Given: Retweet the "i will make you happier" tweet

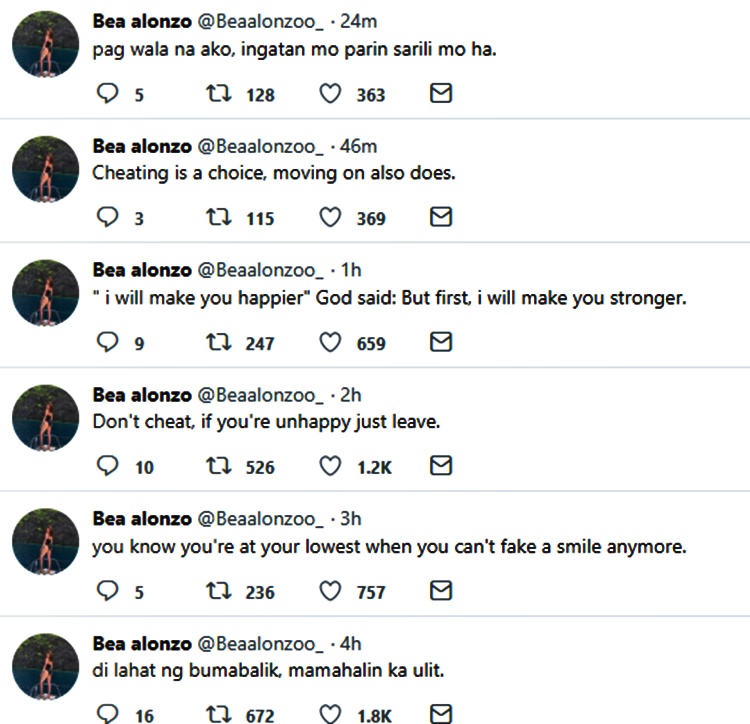Looking at the screenshot, I should tap(217, 343).
